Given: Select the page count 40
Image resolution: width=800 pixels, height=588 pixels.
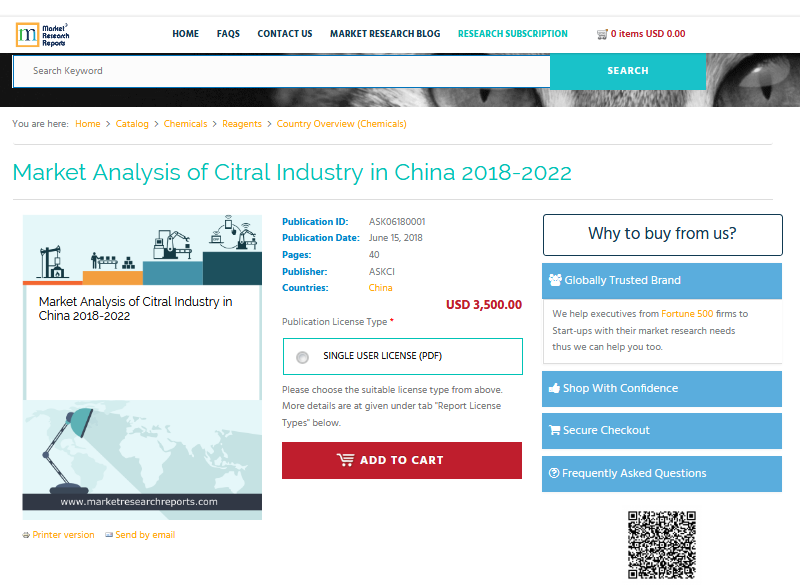Looking at the screenshot, I should [x=374, y=255].
